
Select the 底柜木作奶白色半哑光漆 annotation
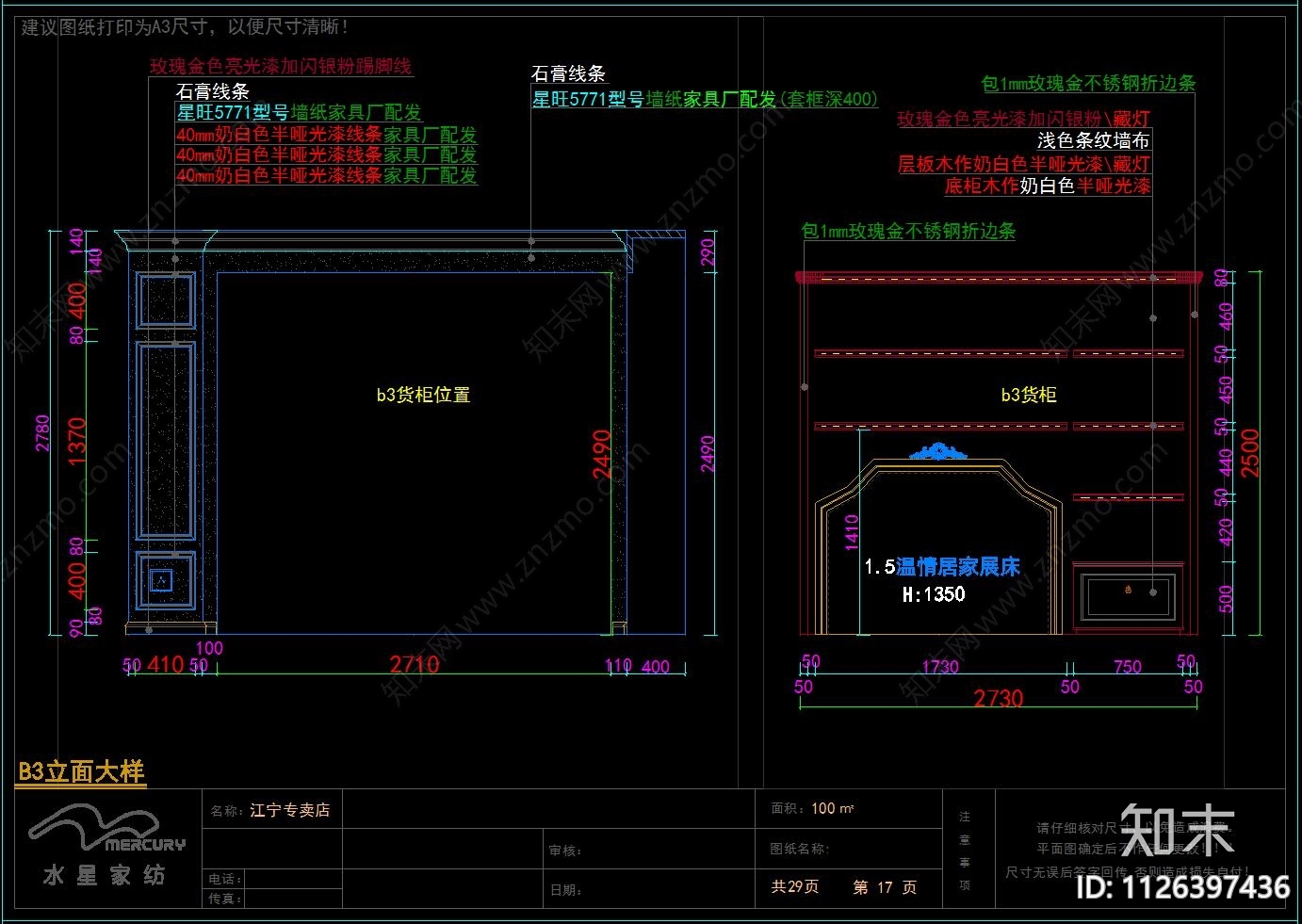click(x=1048, y=186)
